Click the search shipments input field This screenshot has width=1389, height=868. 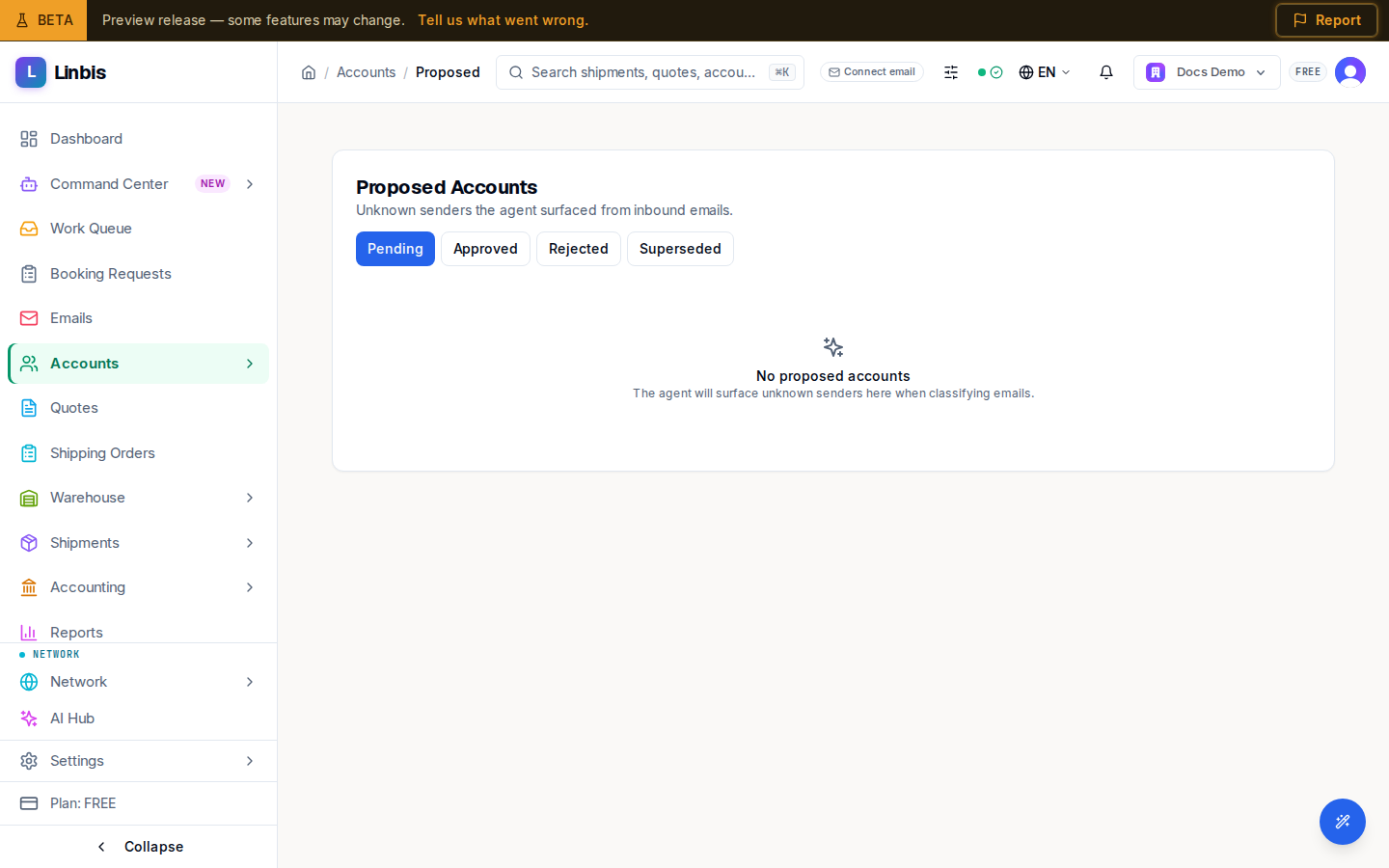[x=650, y=72]
